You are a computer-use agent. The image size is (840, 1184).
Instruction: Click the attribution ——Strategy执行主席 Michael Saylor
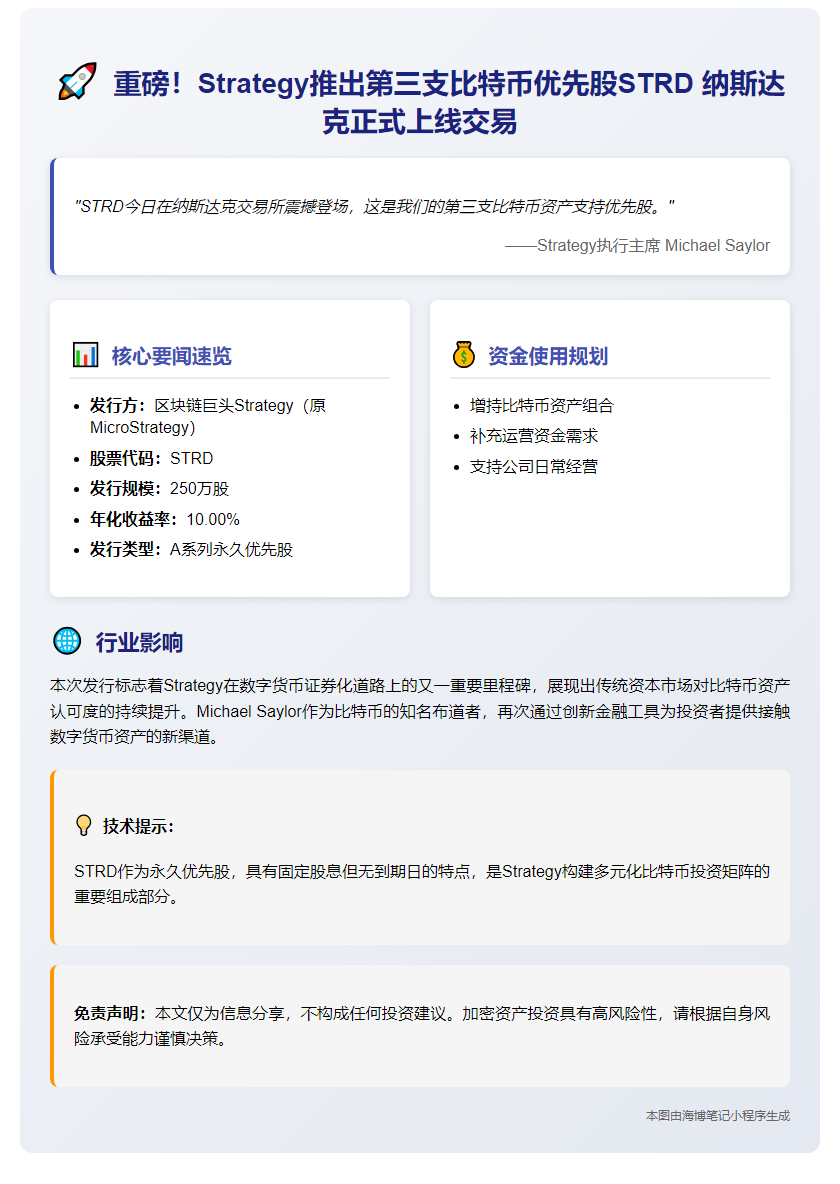pos(638,245)
